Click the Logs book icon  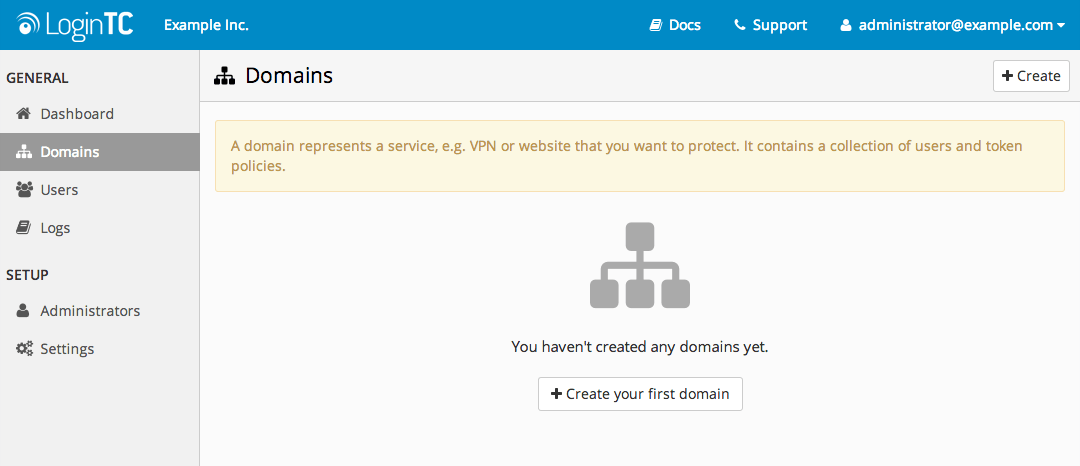pos(23,228)
